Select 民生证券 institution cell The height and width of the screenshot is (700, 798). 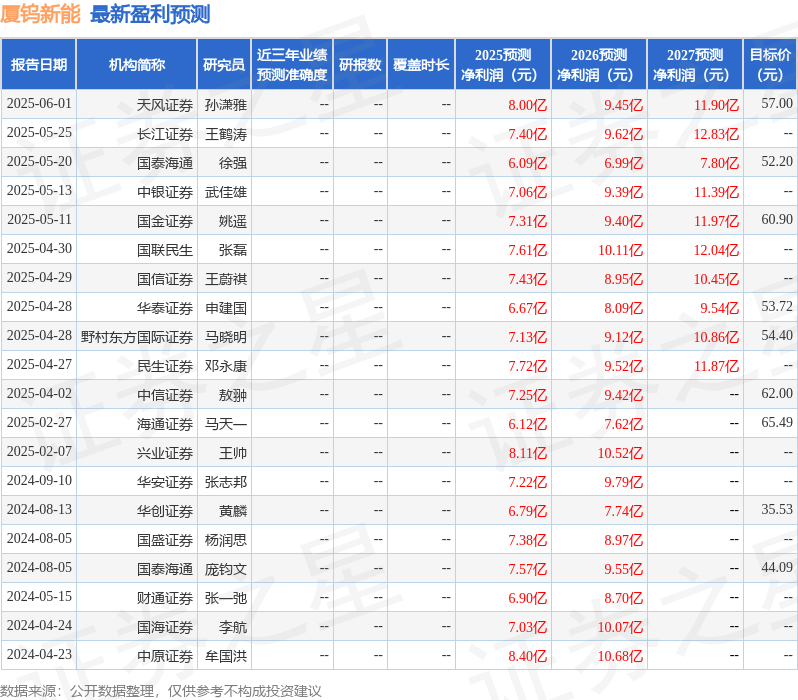(x=165, y=366)
